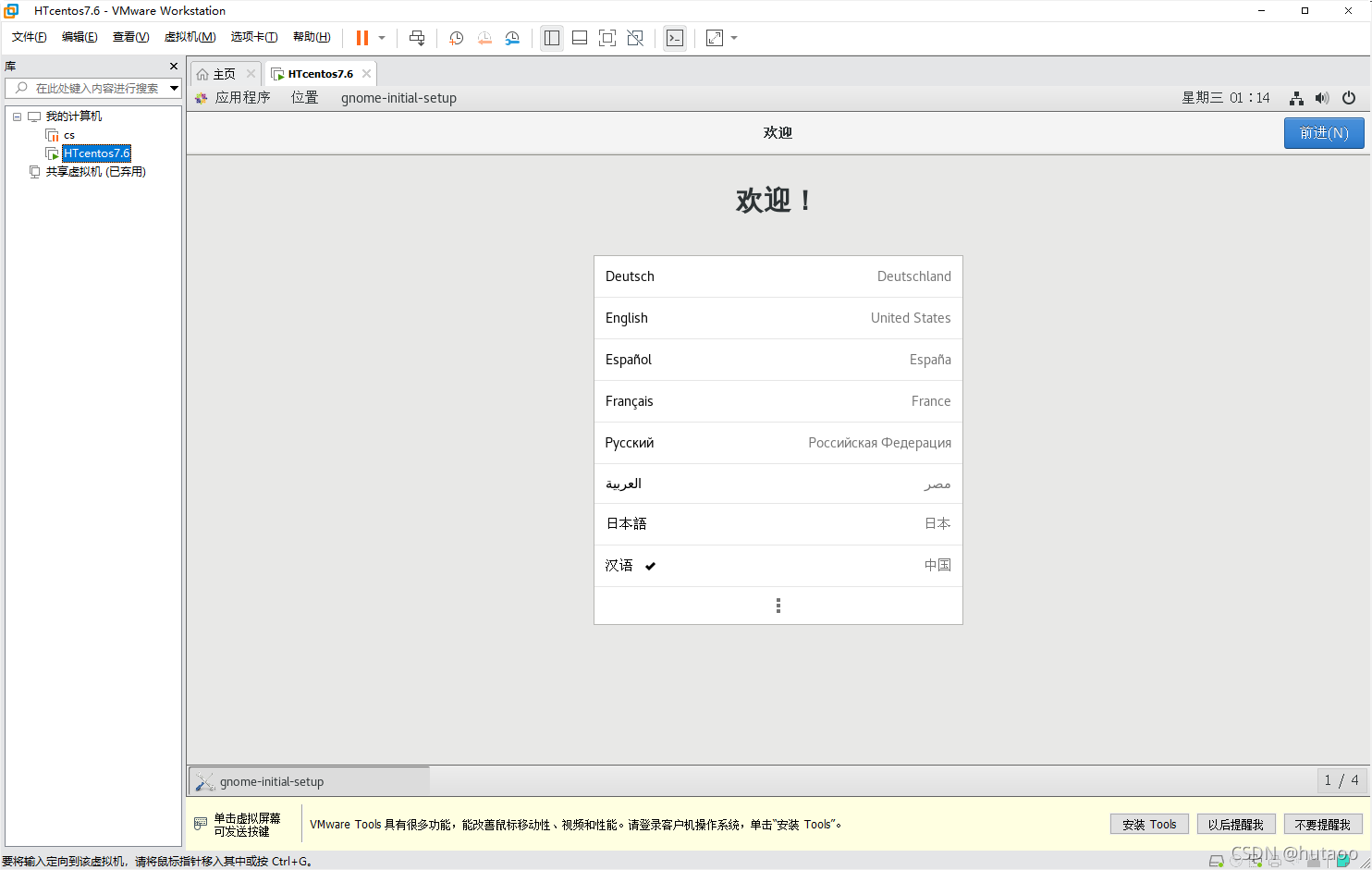Choose Français language
Viewport: 1372px width, 870px height.
pos(778,401)
